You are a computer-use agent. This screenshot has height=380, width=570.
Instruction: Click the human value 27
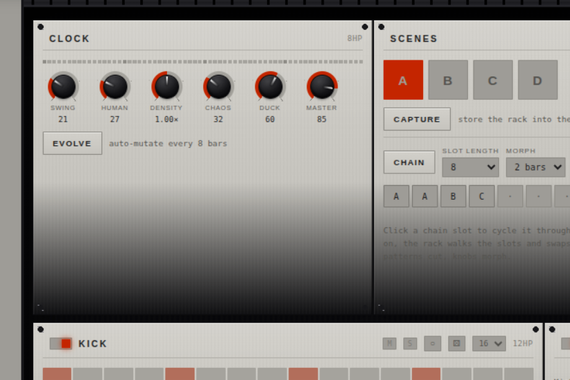[115, 119]
